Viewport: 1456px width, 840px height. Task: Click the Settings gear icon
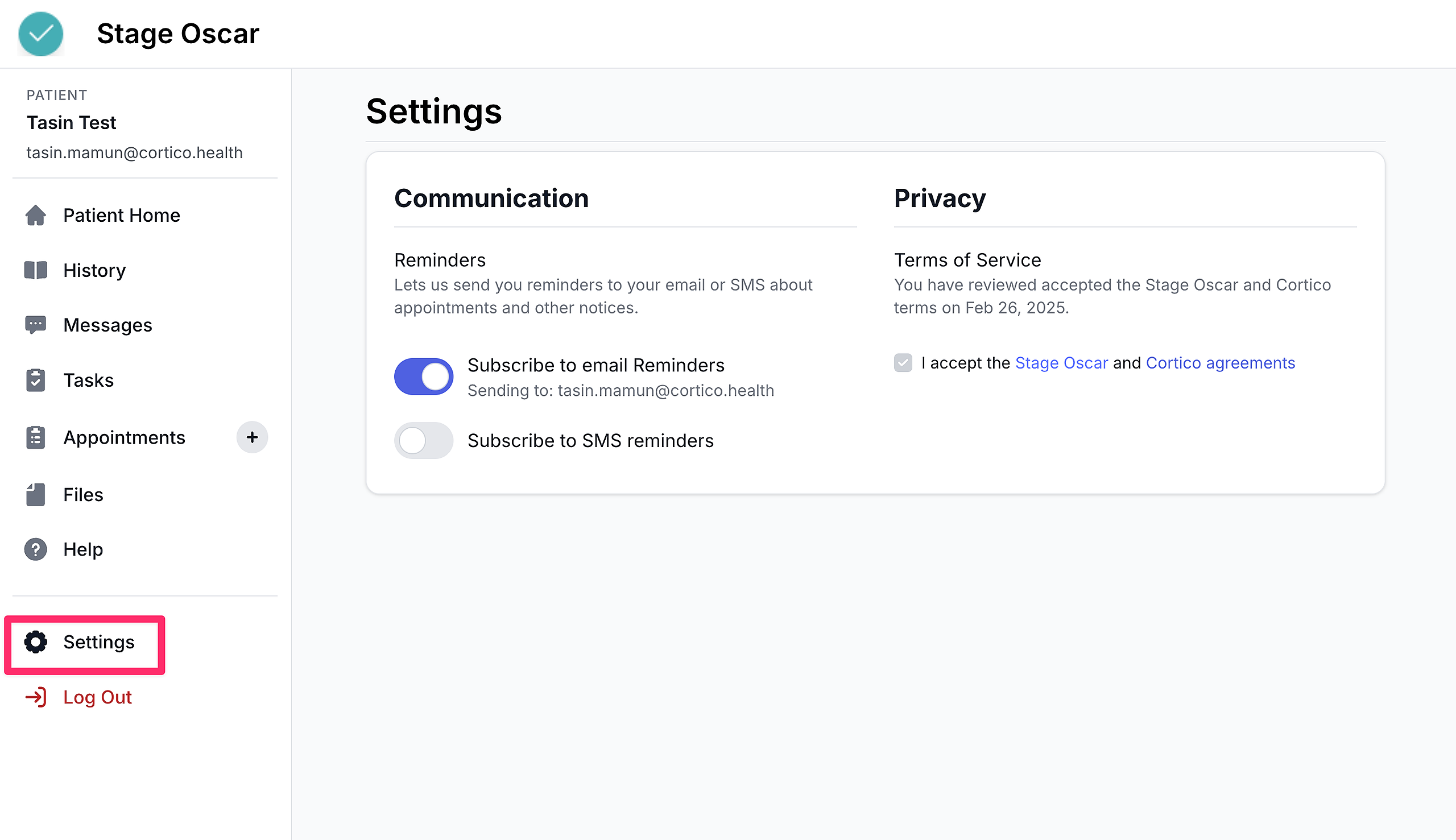pos(35,642)
